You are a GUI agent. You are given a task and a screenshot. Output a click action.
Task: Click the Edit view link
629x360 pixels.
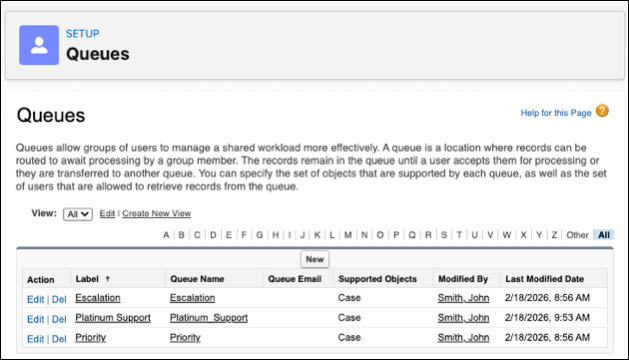[x=107, y=214]
